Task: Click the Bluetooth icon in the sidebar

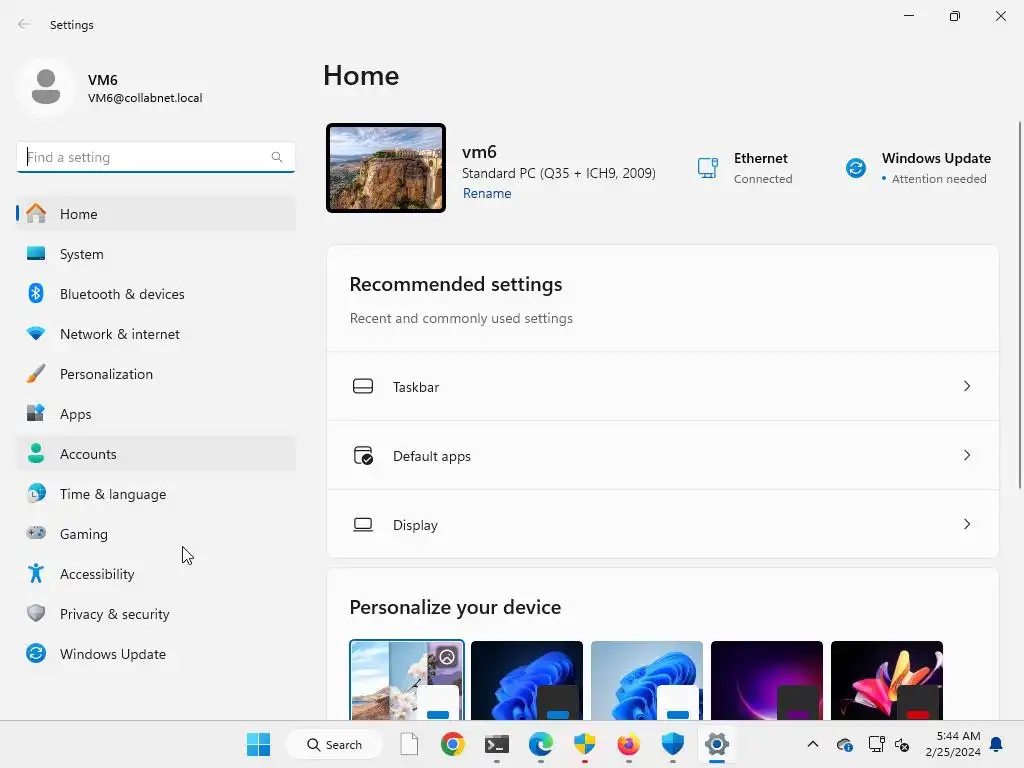Action: tap(36, 293)
